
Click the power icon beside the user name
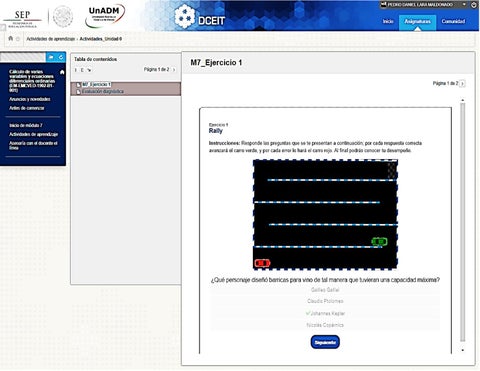(x=473, y=5)
